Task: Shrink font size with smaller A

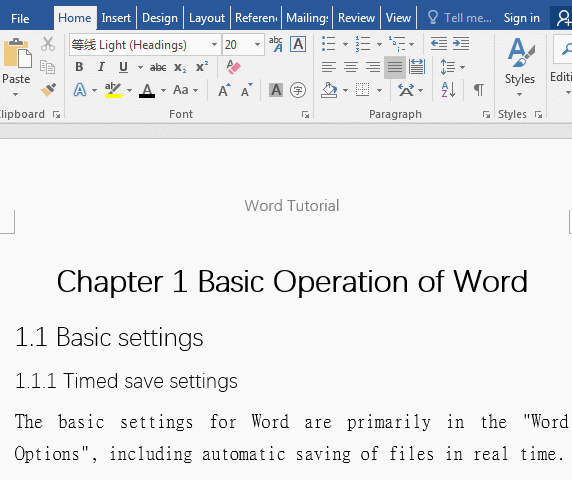Action: point(247,90)
